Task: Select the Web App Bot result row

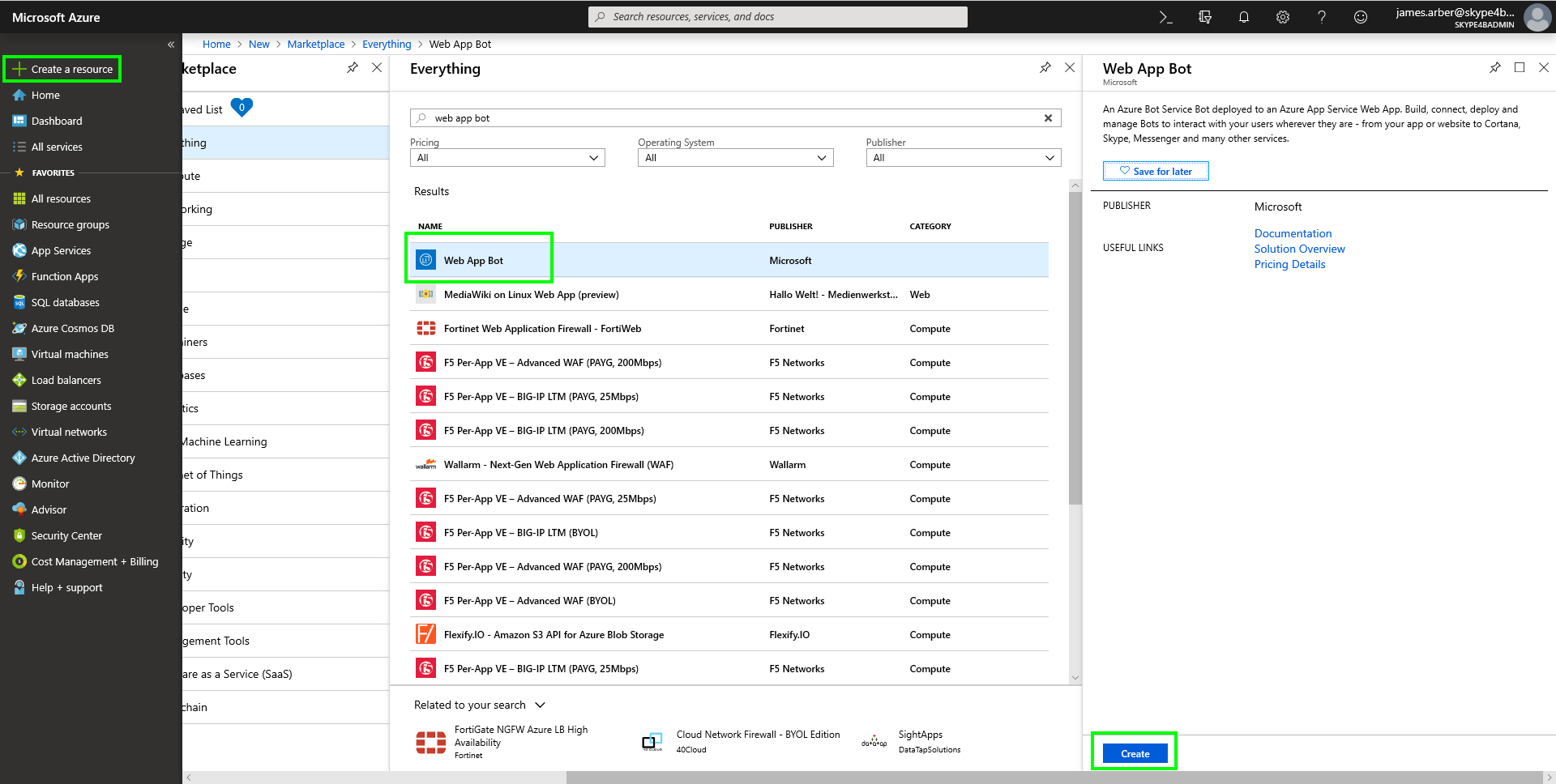Action: (x=729, y=260)
